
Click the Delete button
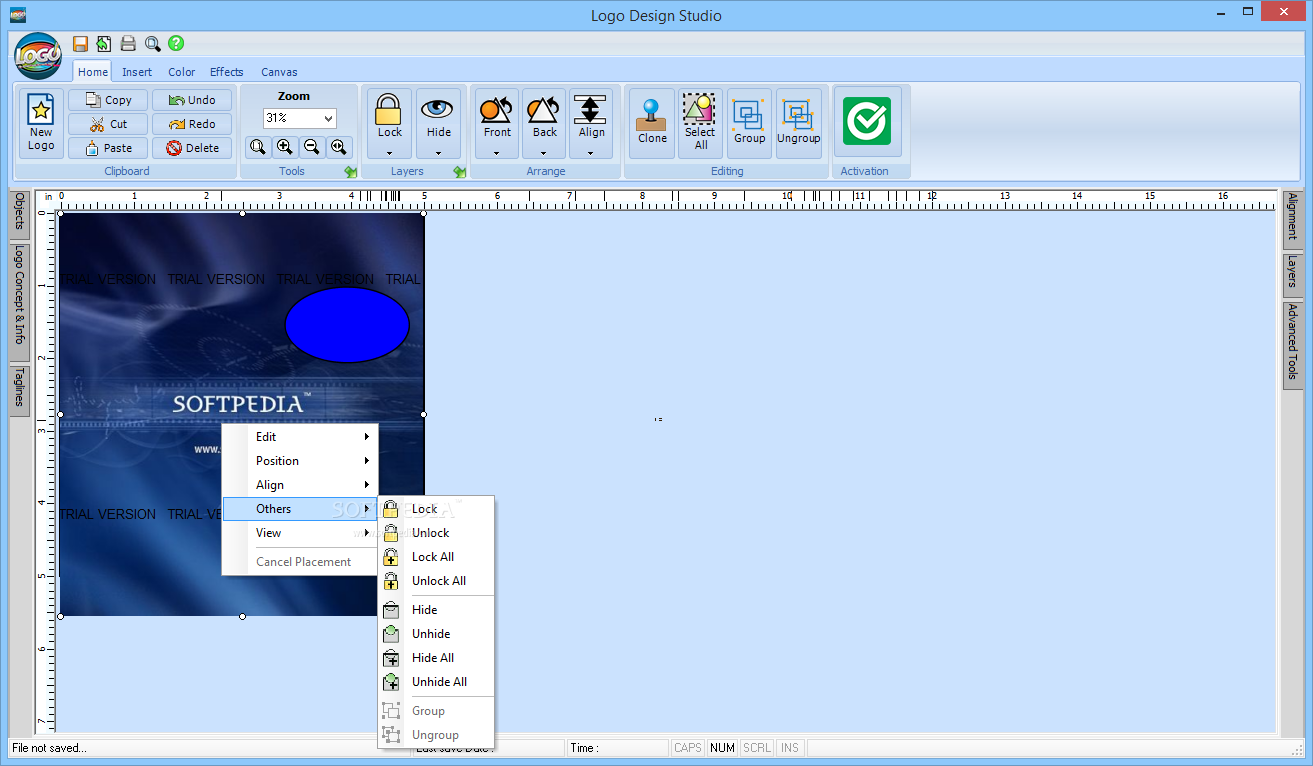(192, 148)
